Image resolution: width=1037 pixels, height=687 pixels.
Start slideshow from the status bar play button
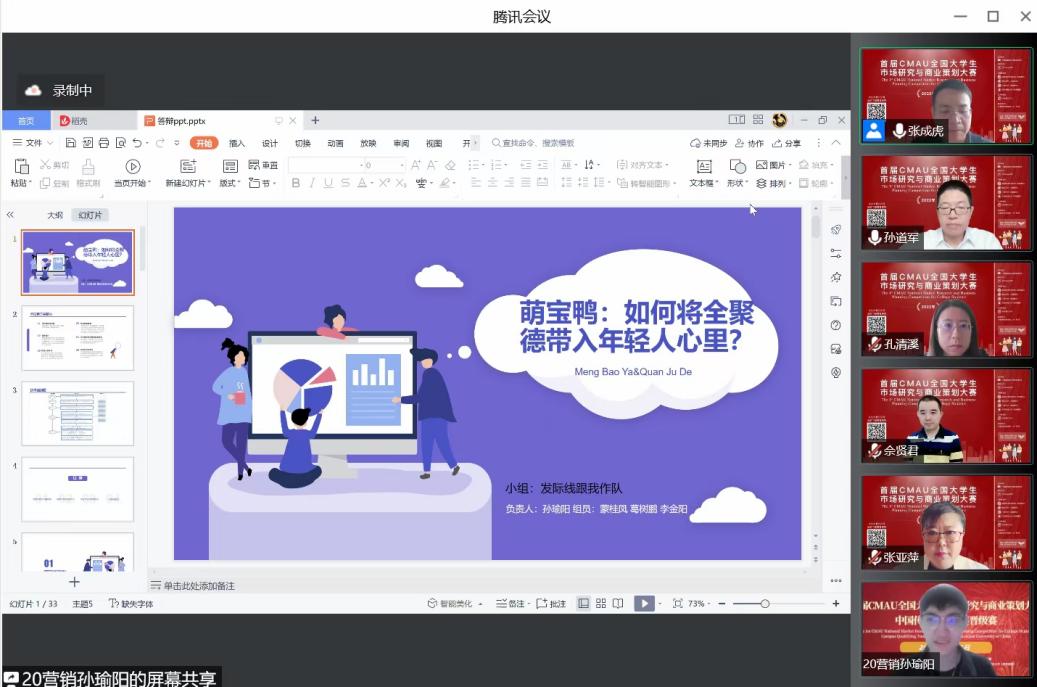(643, 603)
